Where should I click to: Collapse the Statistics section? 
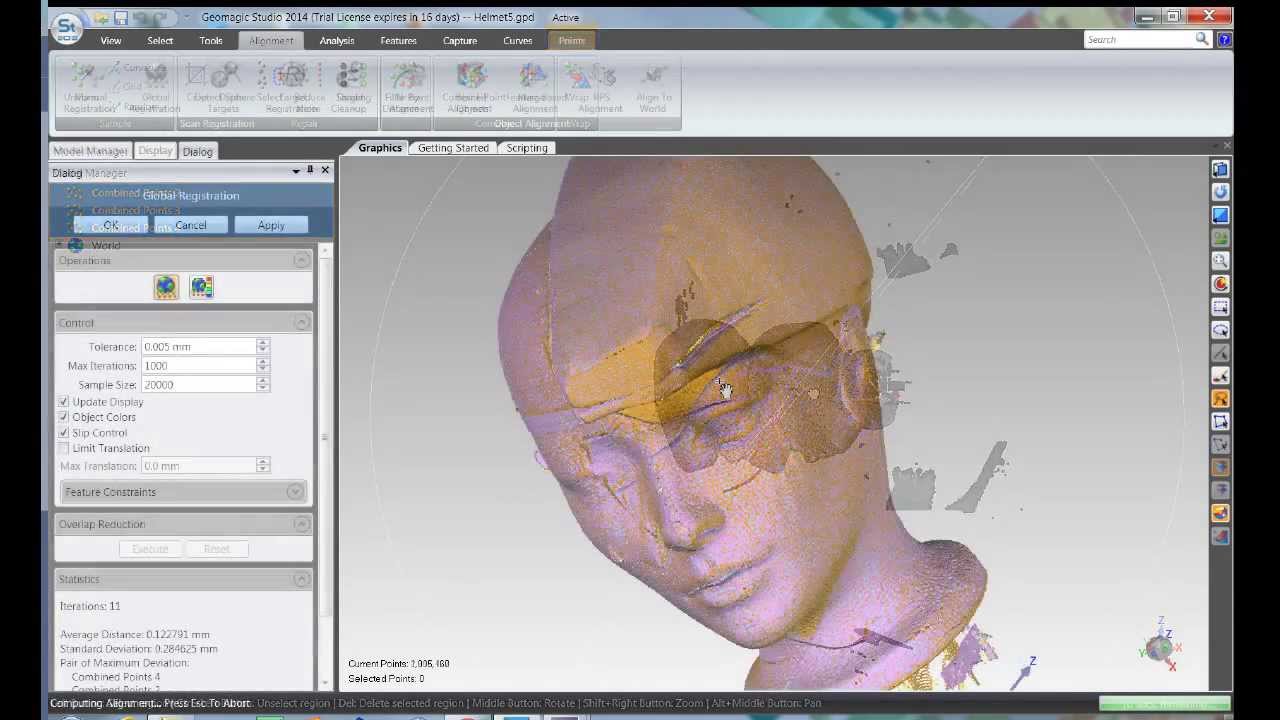pos(301,580)
